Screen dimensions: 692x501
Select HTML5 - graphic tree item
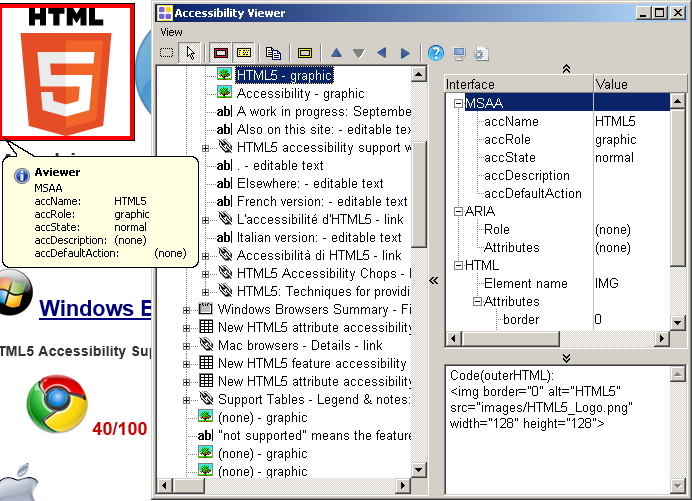tap(284, 75)
